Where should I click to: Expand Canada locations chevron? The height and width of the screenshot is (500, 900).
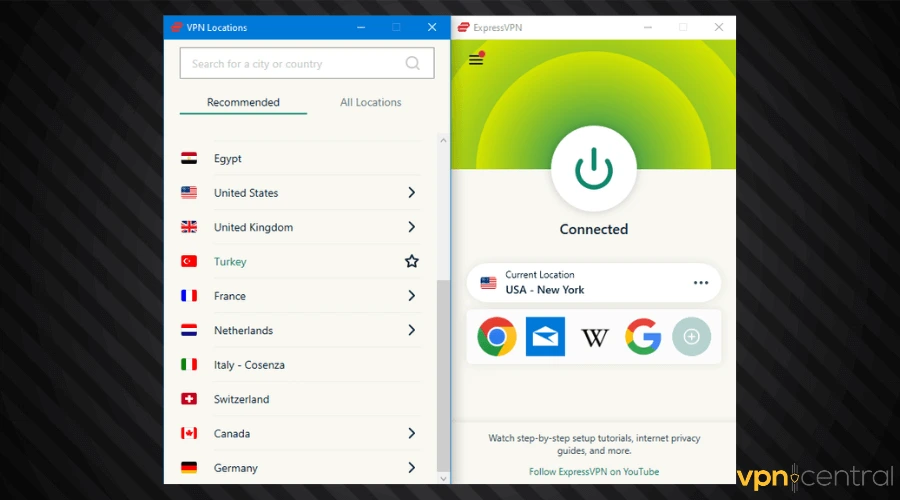pos(412,433)
